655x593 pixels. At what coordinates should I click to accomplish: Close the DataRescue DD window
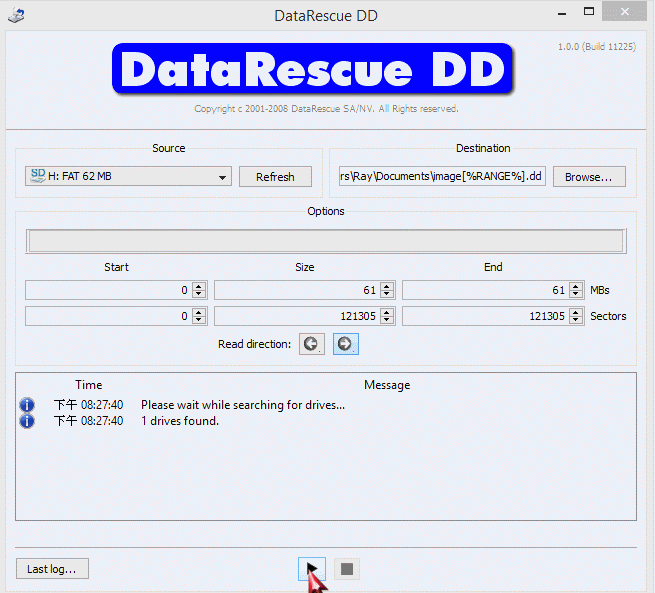click(x=625, y=12)
